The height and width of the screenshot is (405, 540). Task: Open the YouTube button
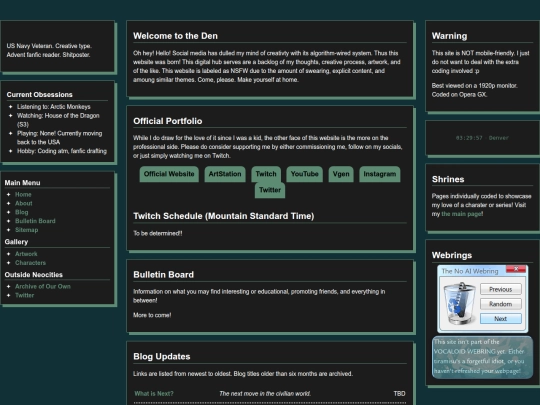coord(304,174)
